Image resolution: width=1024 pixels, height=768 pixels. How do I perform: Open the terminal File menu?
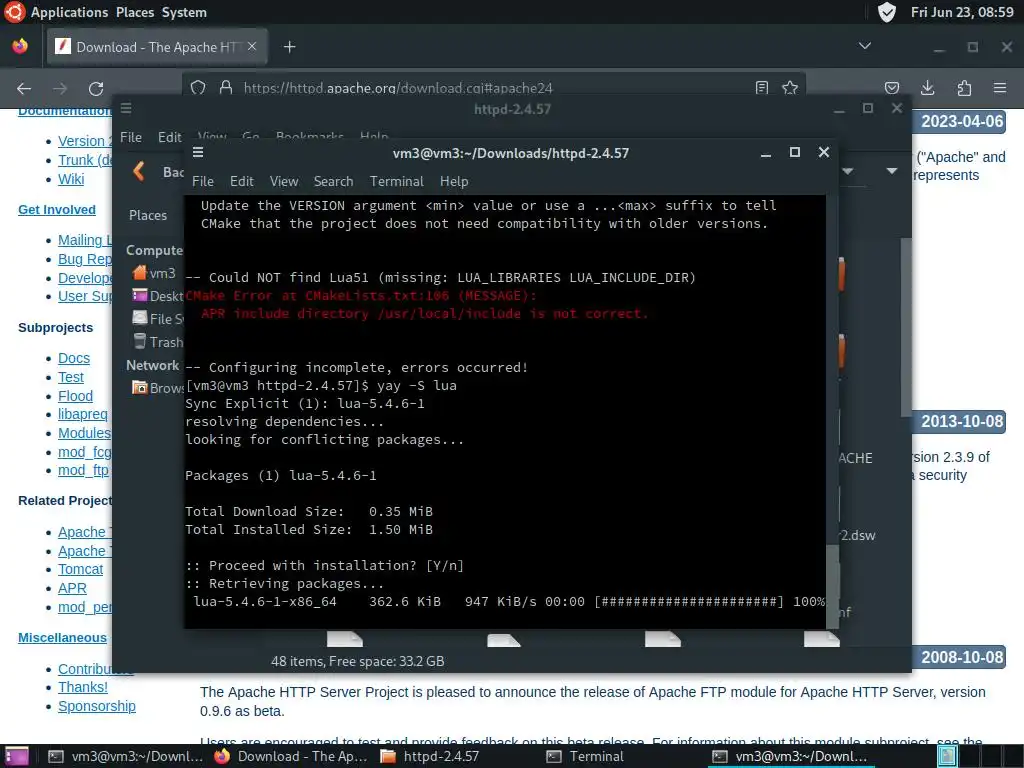[202, 181]
